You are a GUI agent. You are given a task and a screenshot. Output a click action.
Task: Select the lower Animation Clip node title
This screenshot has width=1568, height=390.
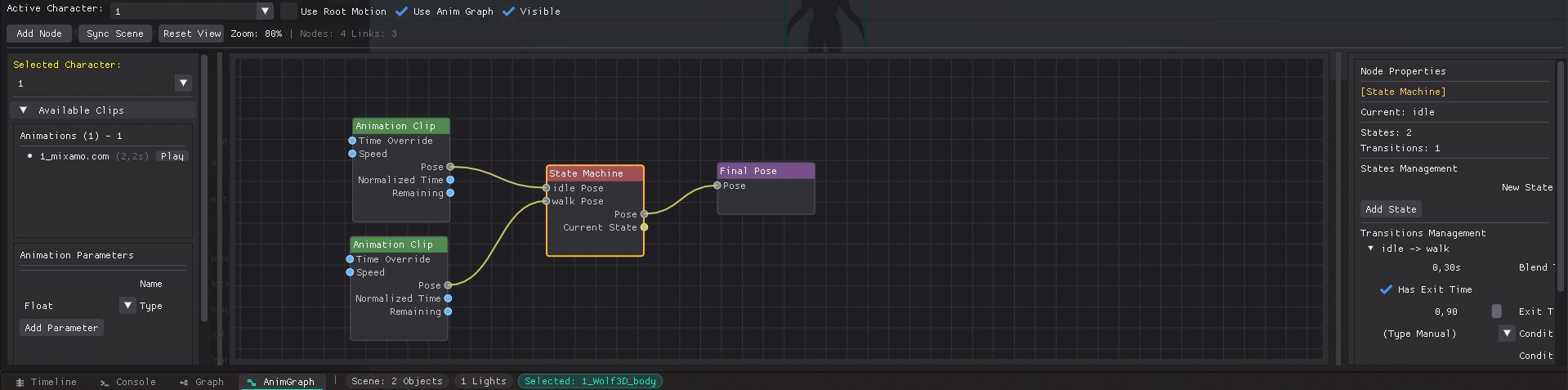pos(398,244)
